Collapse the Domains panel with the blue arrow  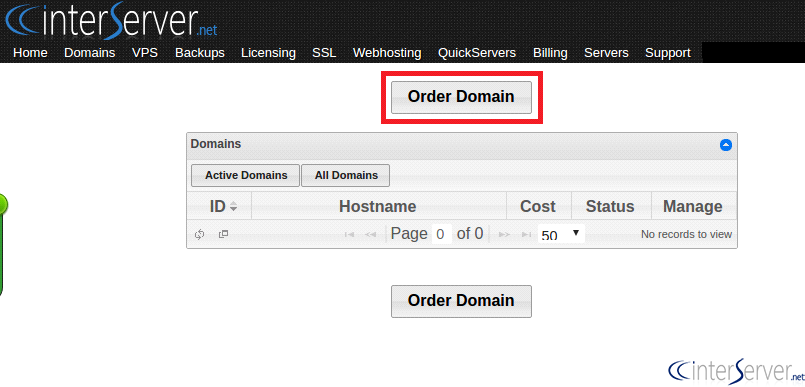[x=725, y=145]
